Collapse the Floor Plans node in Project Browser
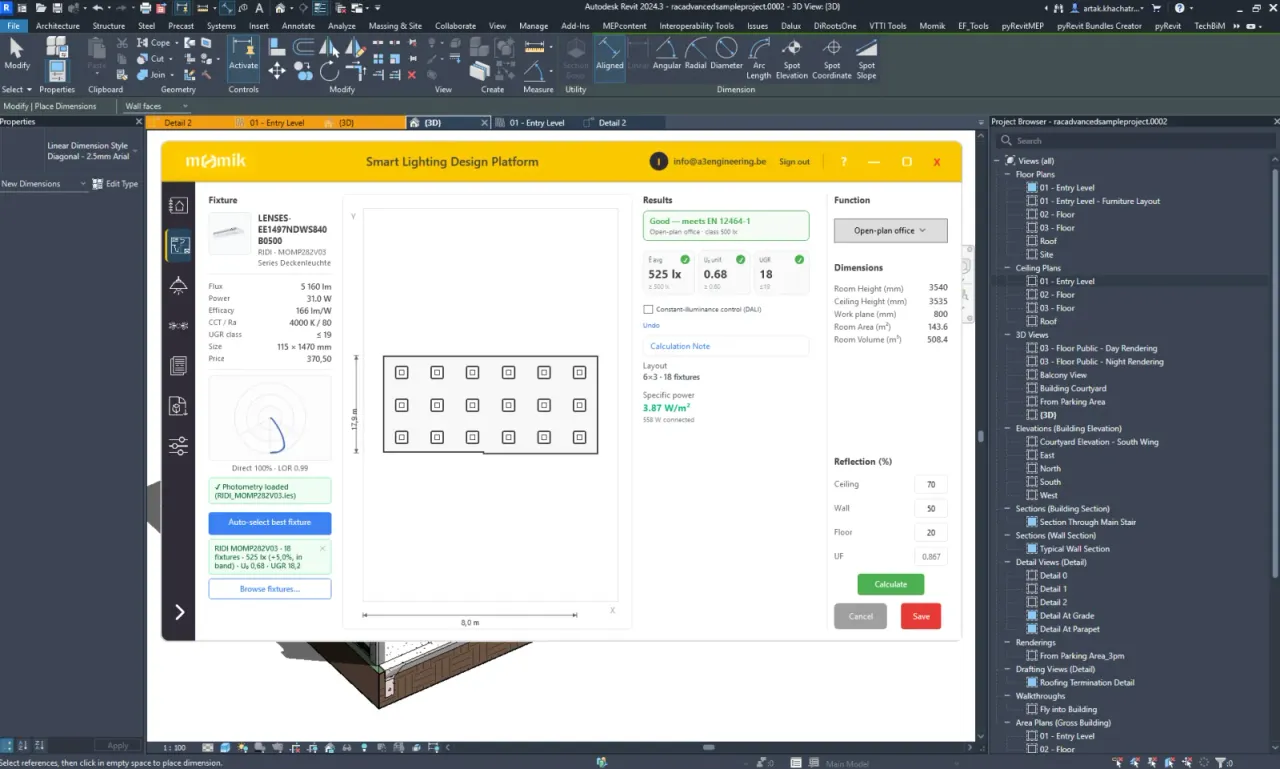 pyautogui.click(x=1008, y=174)
